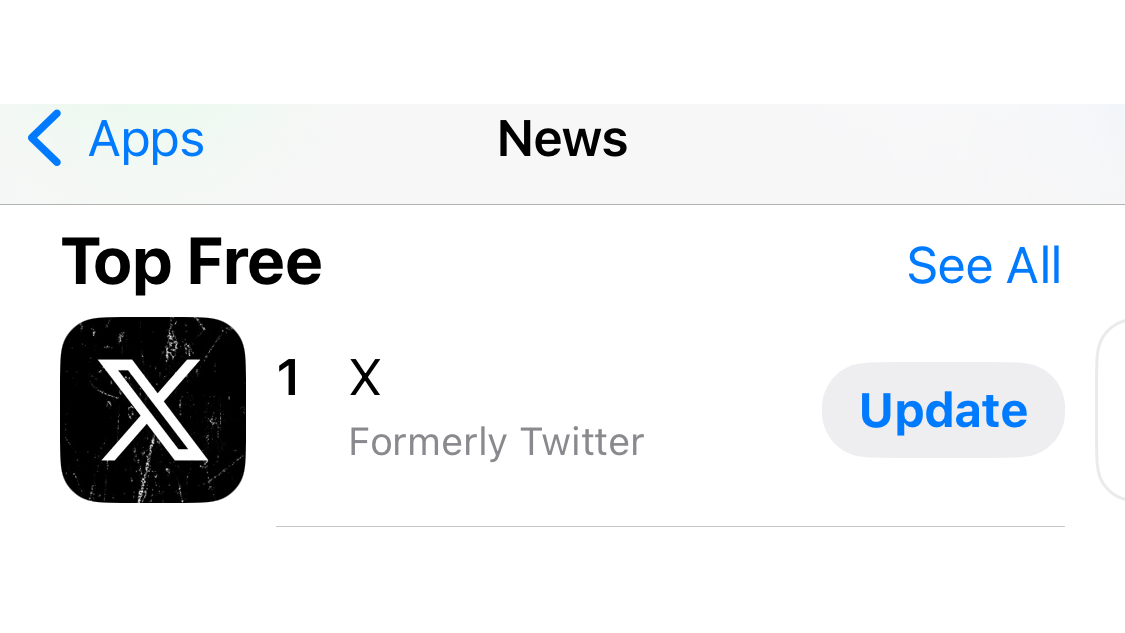Go back to Apps label
Image resolution: width=1125 pixels, height=633 pixels.
coord(146,139)
